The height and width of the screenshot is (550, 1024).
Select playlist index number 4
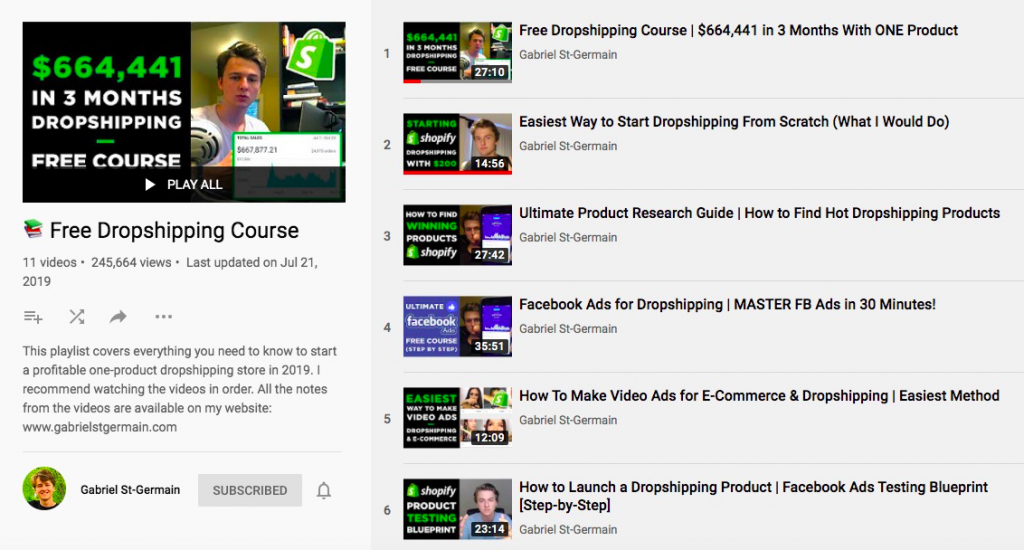[x=387, y=328]
